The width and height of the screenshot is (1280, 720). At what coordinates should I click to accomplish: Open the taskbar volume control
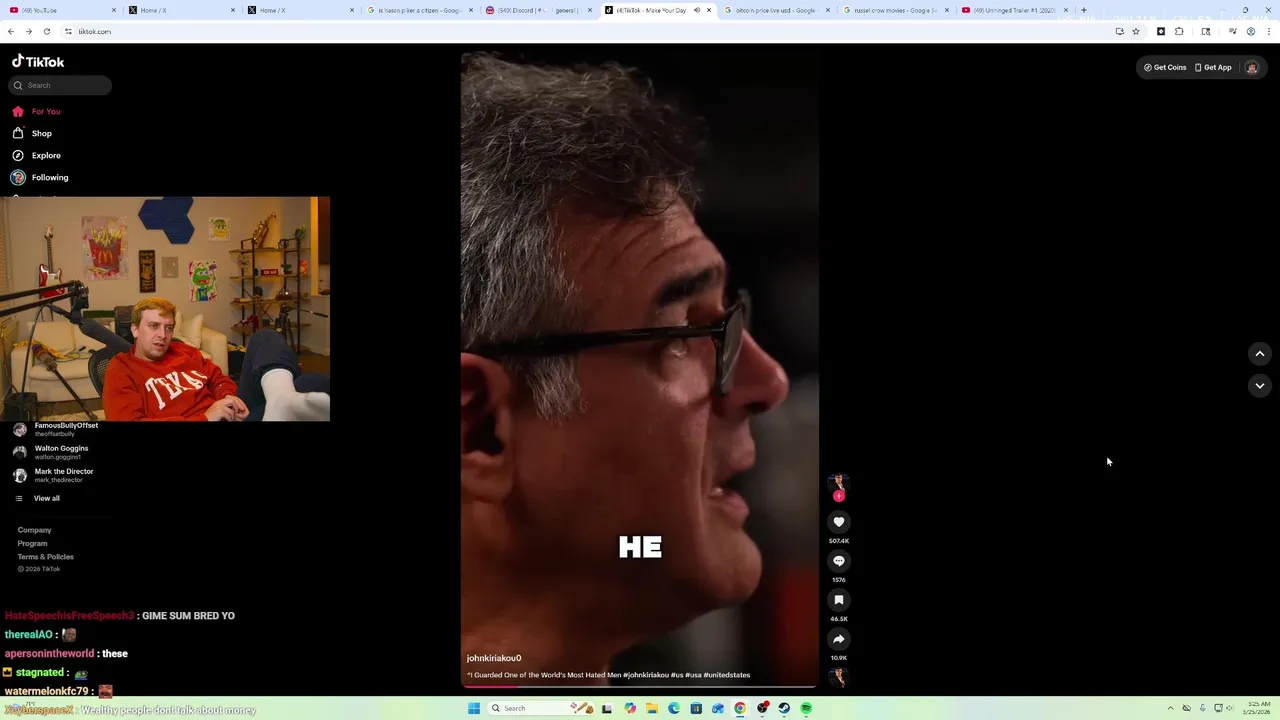(1230, 708)
